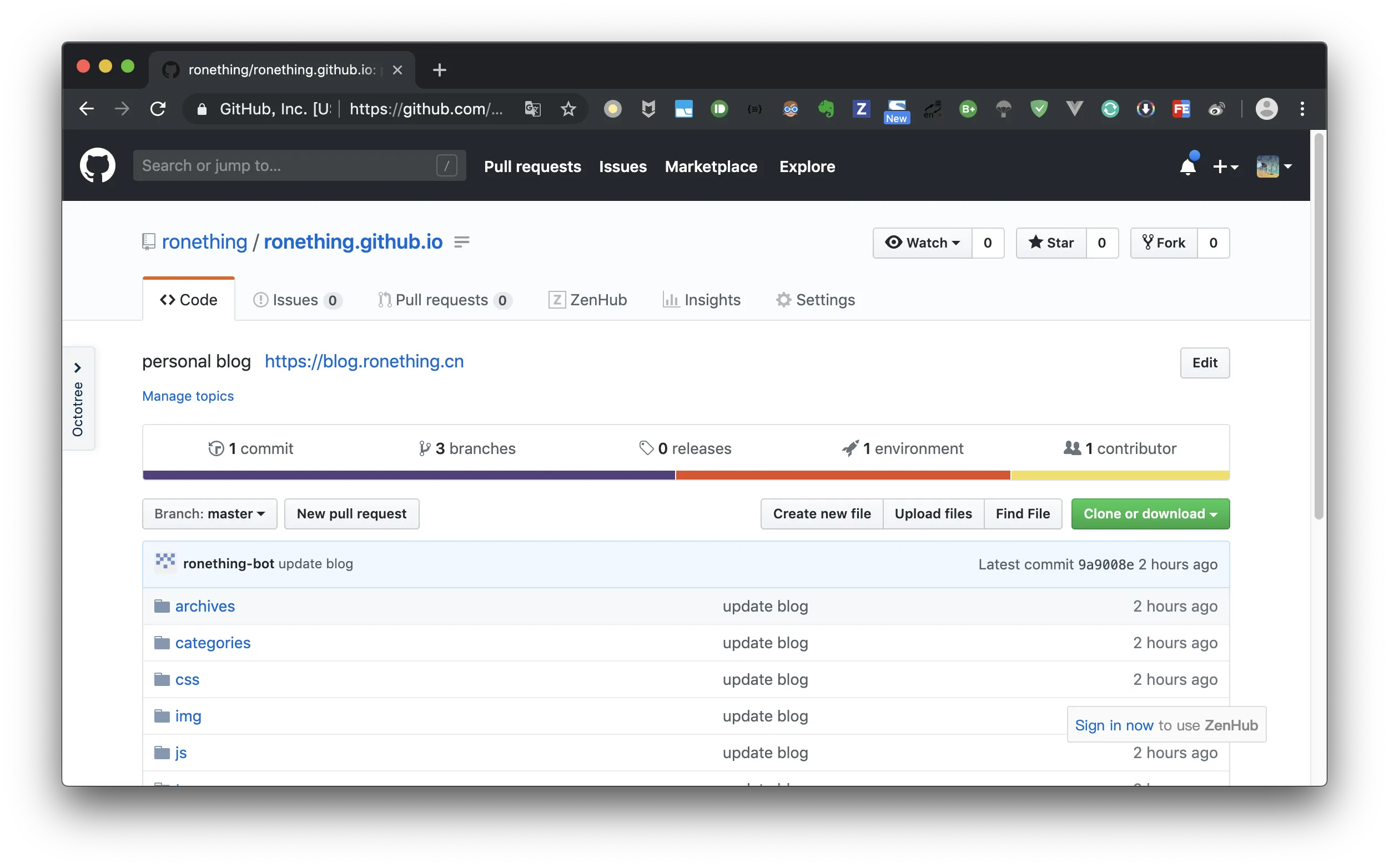Open the user avatar menu in GitHub header
Screen dimensions: 1389x868
1274,166
